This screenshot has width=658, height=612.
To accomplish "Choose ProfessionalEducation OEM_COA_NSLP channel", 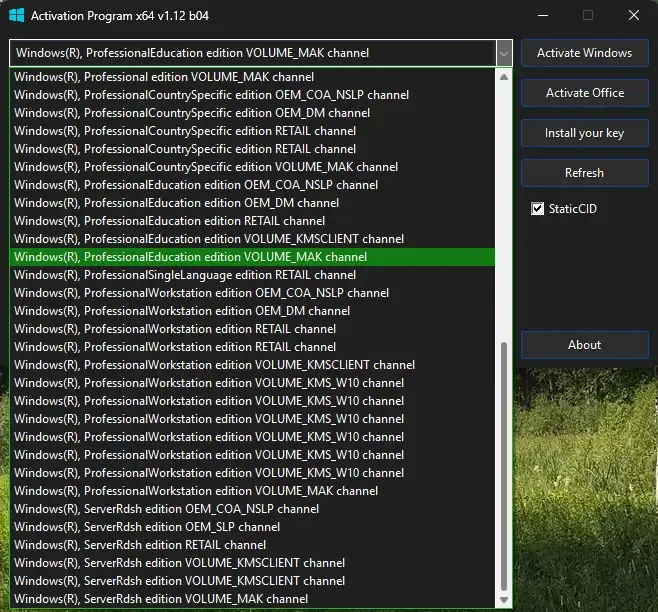I will 252,185.
